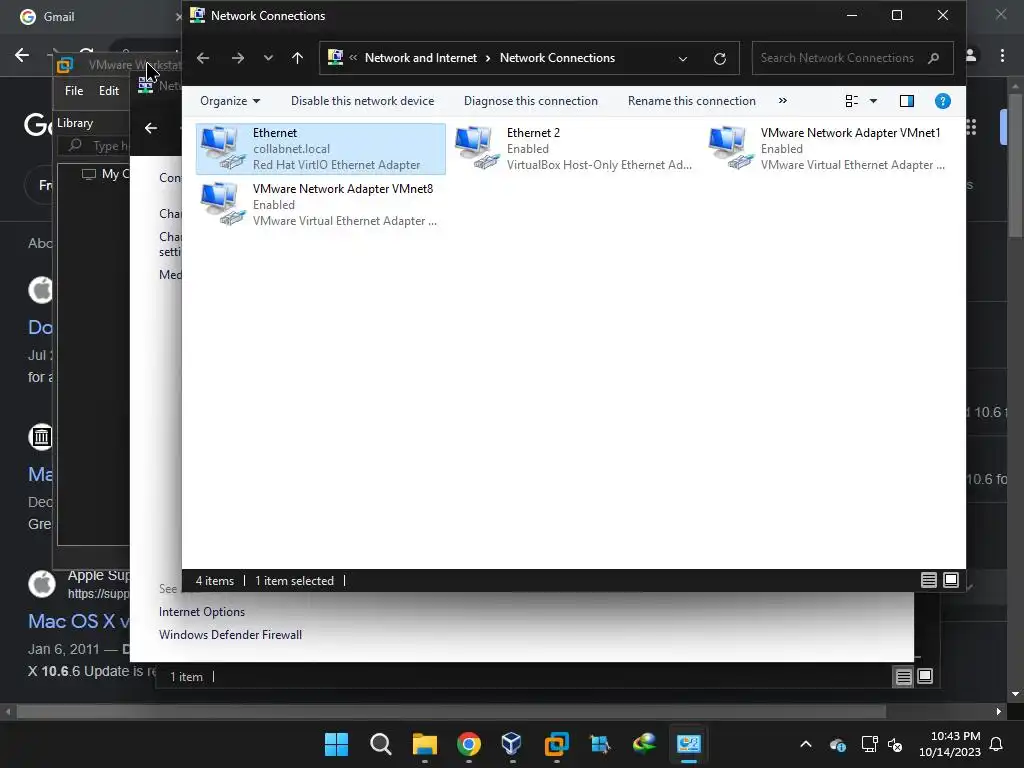This screenshot has width=1024, height=768.
Task: Click Rename this connection
Action: 692,101
